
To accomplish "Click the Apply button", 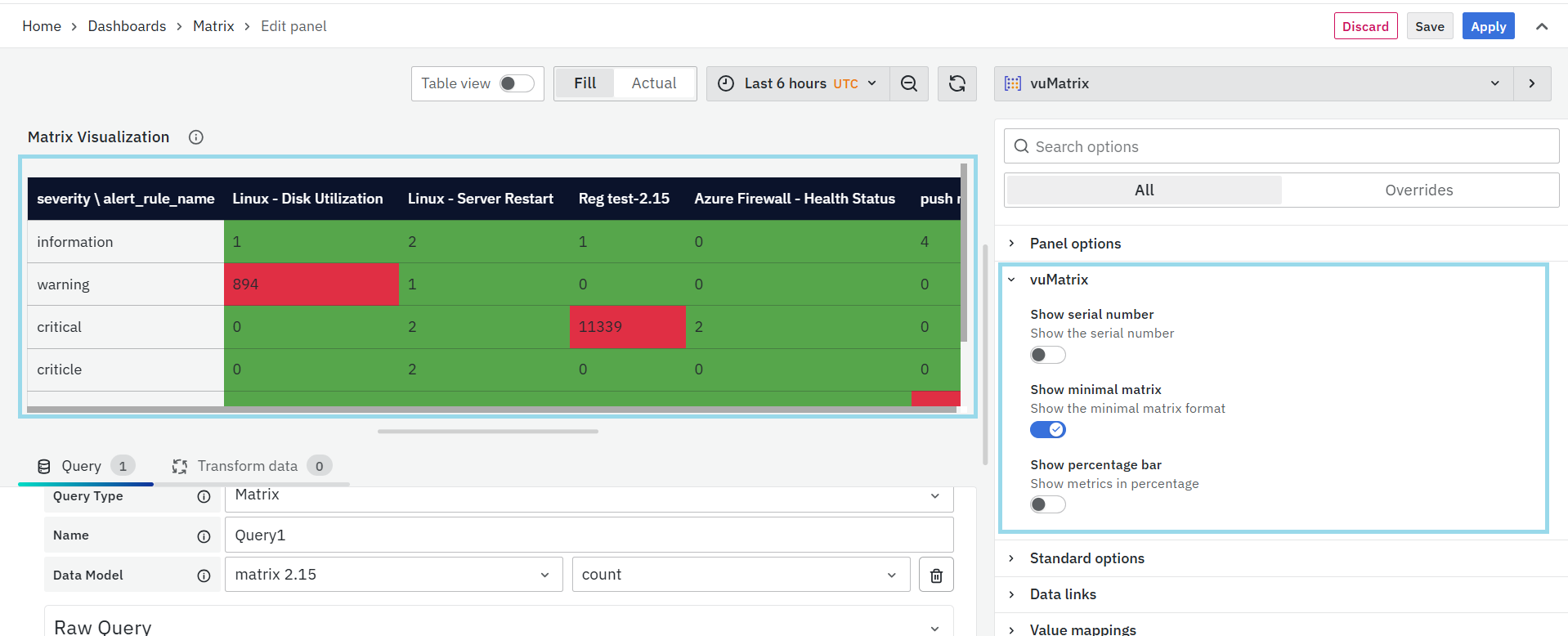I will coord(1488,26).
